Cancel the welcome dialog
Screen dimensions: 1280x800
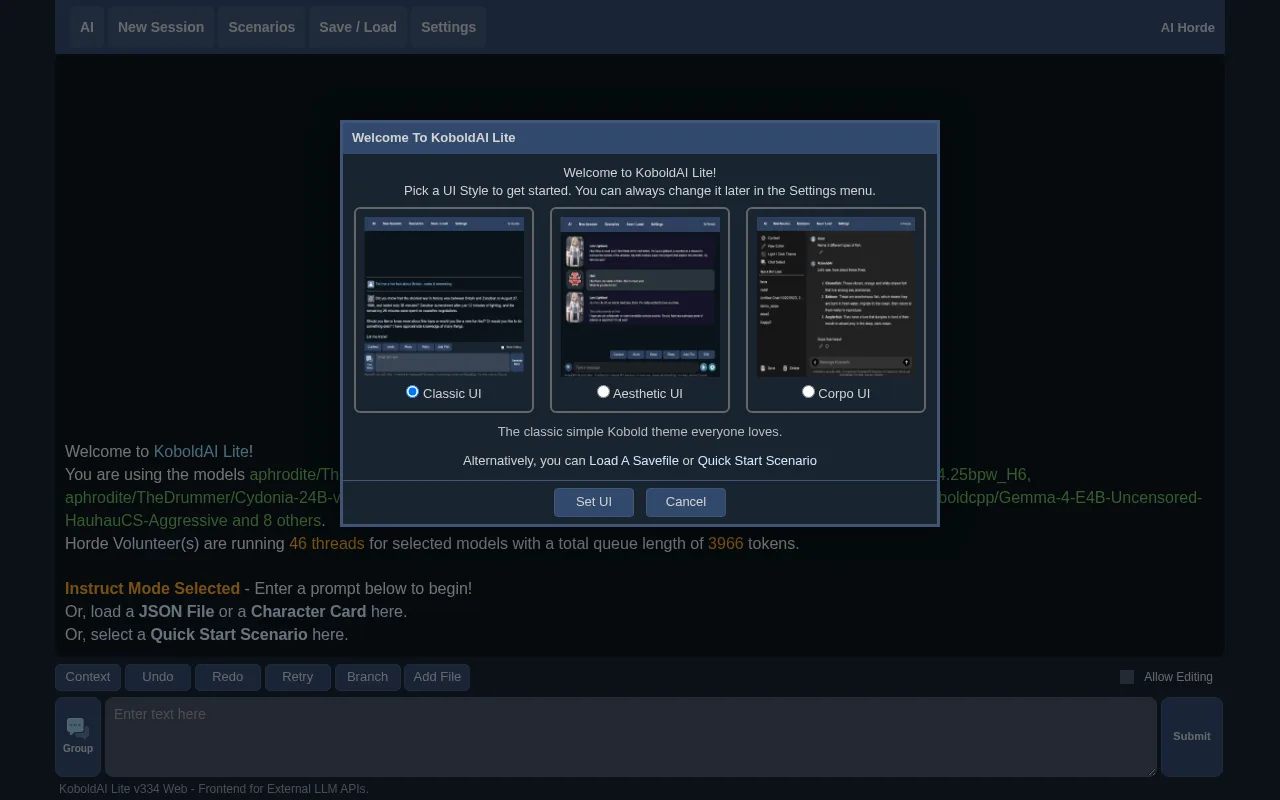tap(686, 502)
